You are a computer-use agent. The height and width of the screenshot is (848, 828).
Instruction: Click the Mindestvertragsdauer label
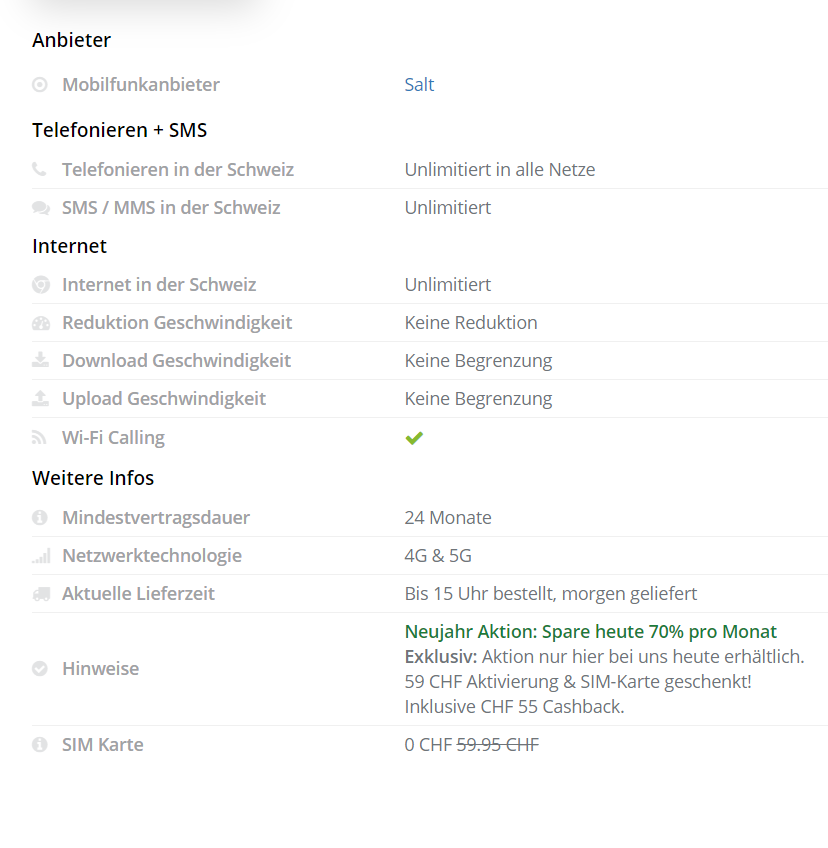point(156,518)
